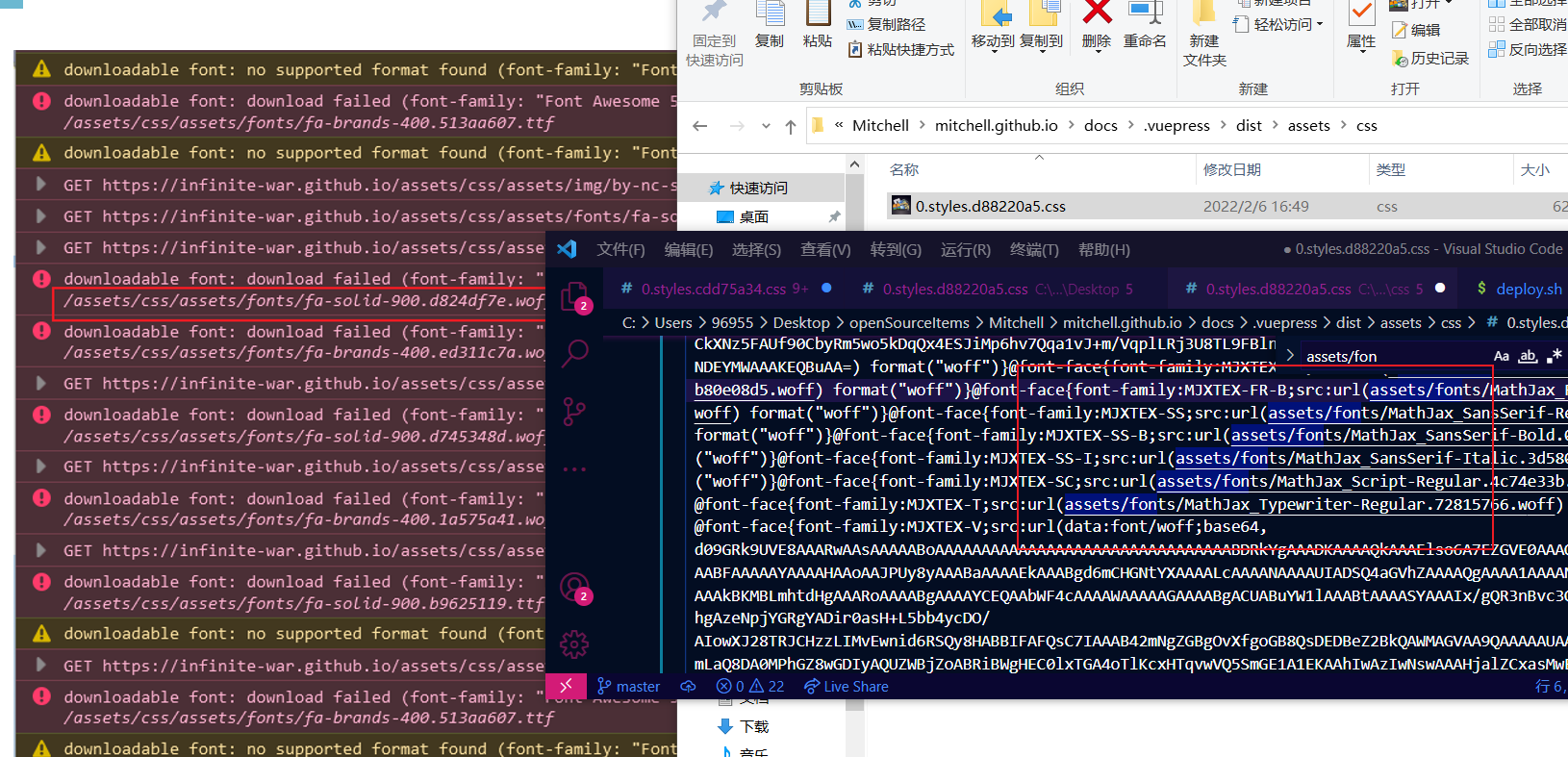Open the Source Control view
The height and width of the screenshot is (757, 1568).
tap(574, 412)
